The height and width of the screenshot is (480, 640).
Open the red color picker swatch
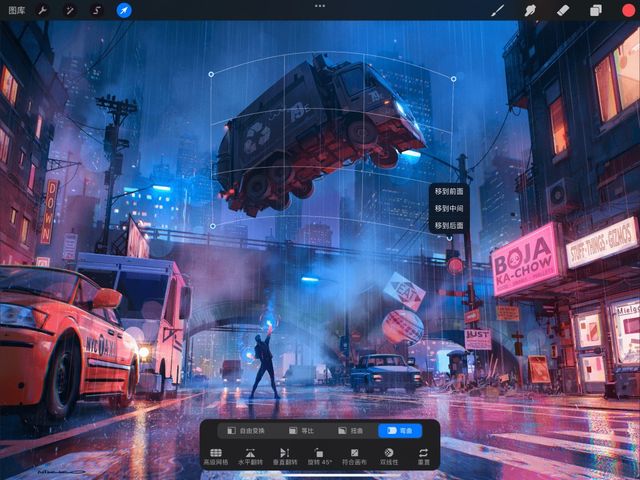point(629,10)
